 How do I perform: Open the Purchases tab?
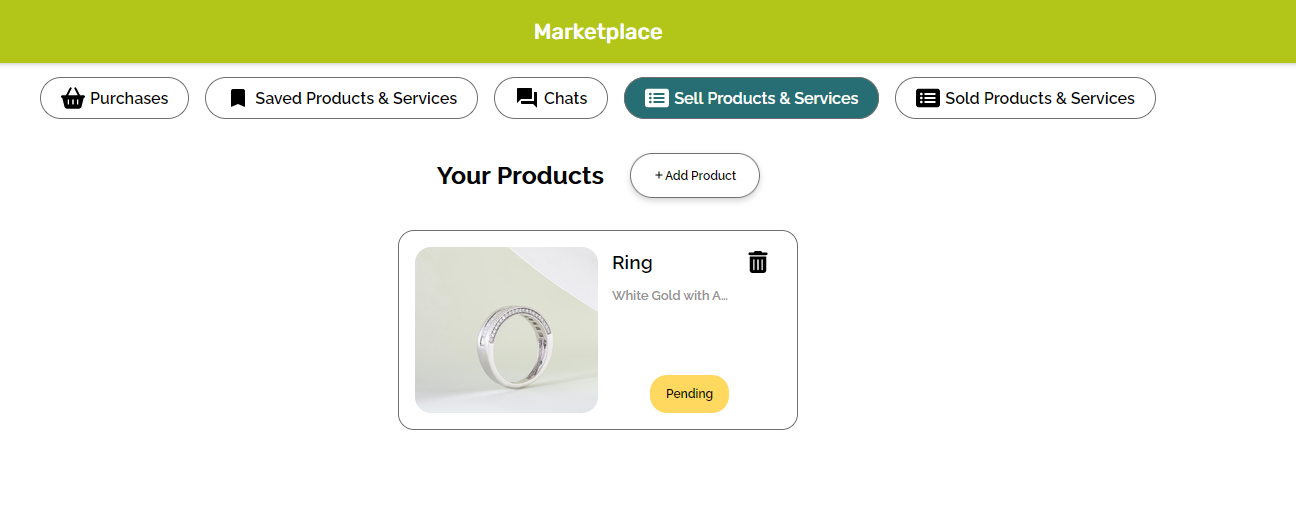128,98
